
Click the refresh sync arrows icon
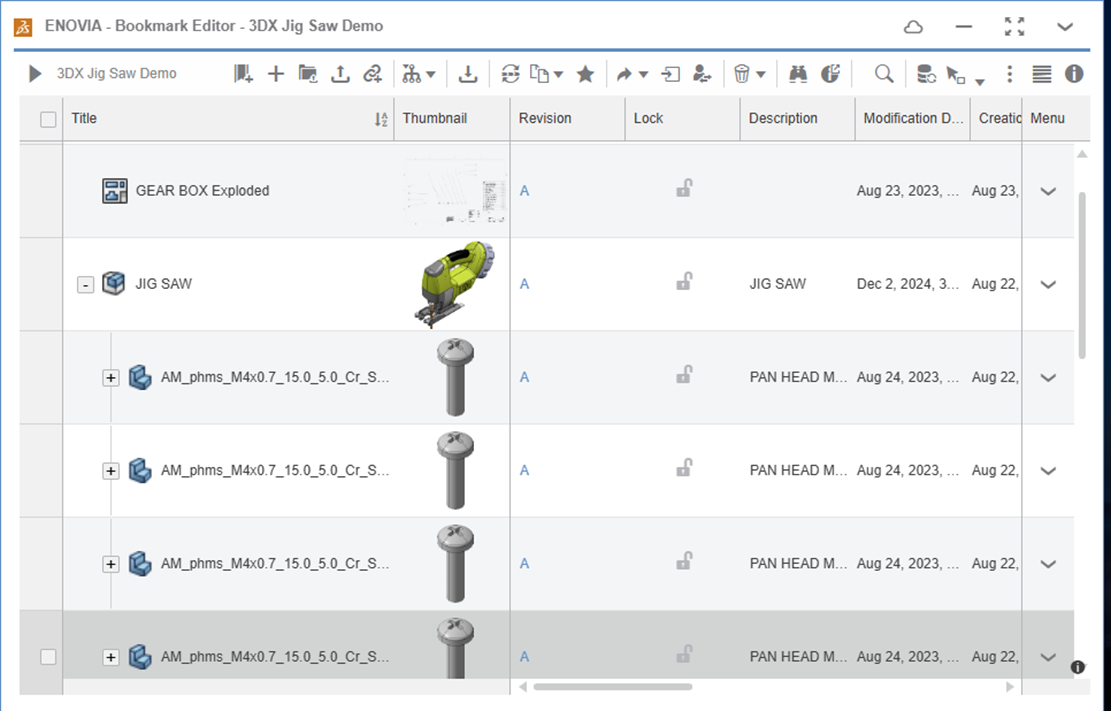click(x=510, y=74)
